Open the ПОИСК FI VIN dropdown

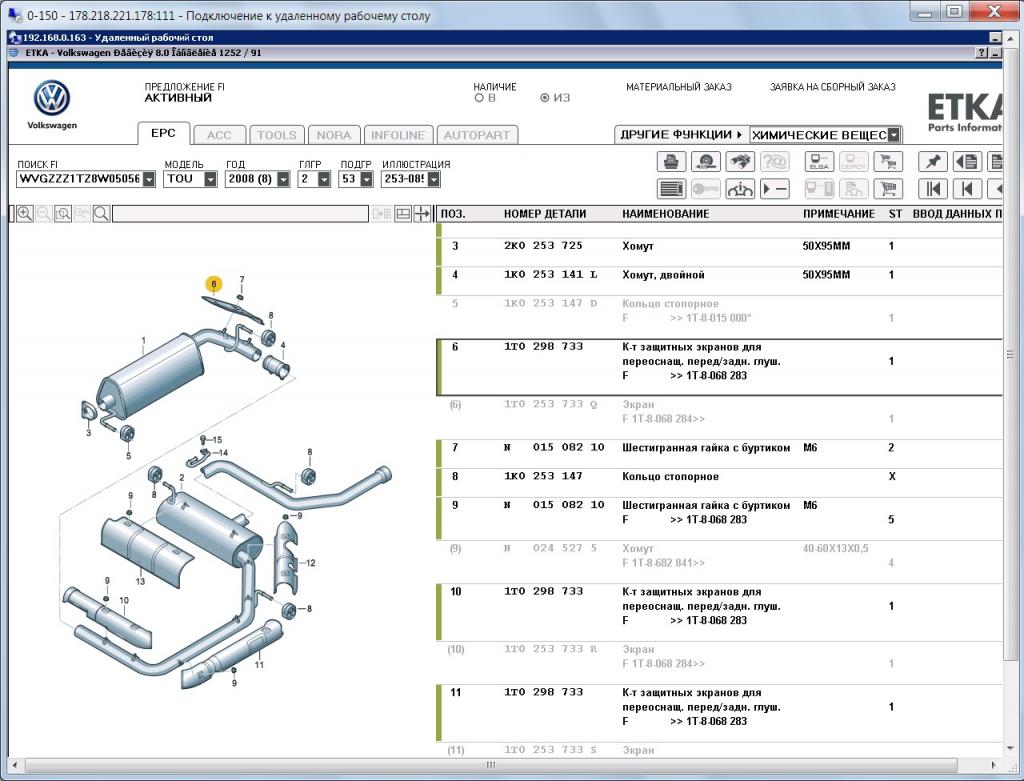[149, 179]
